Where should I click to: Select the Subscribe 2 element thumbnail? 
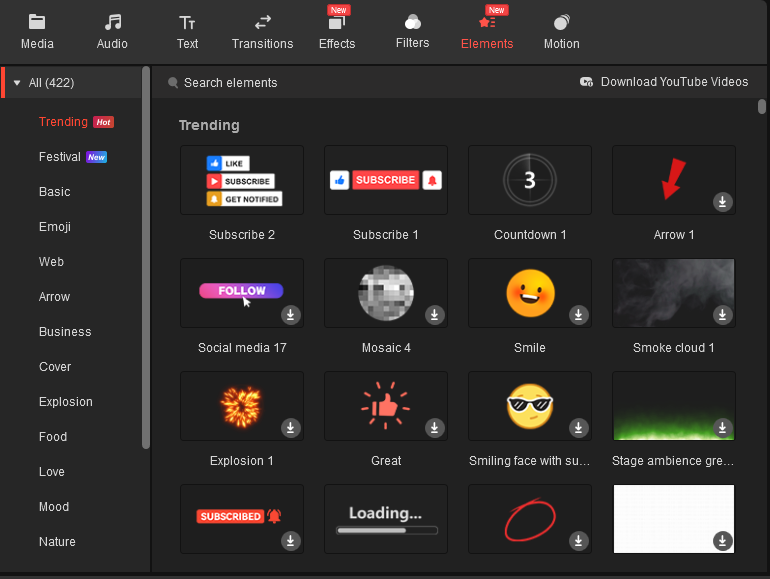coord(242,180)
